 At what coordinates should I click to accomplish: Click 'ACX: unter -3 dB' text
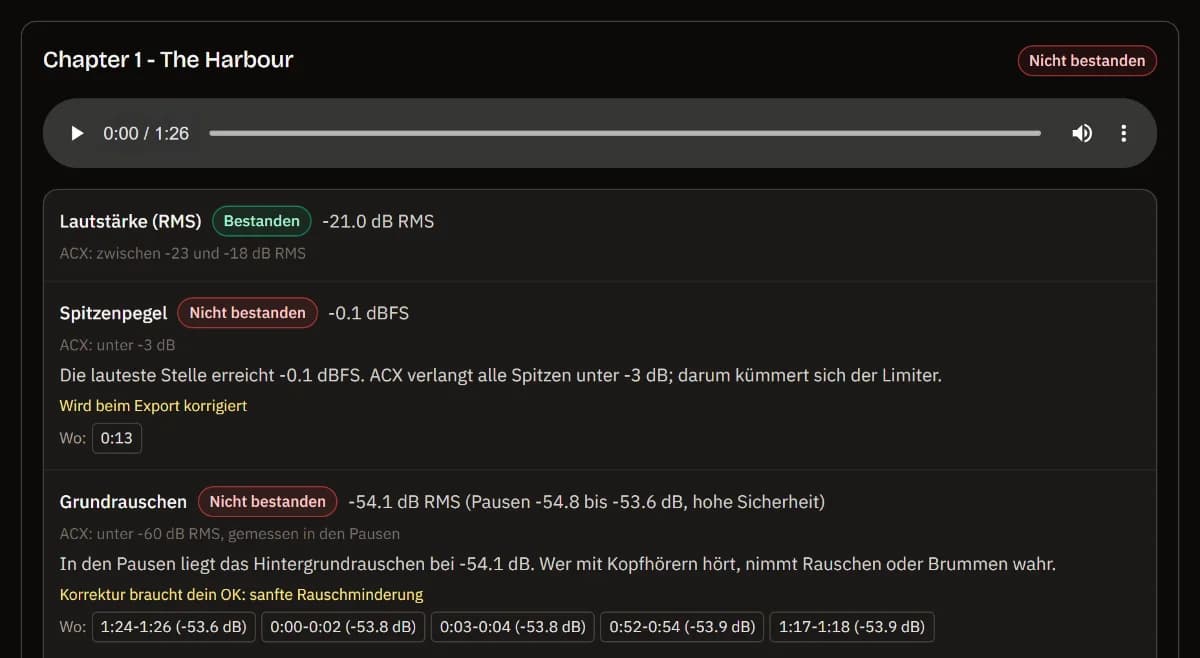tap(117, 345)
